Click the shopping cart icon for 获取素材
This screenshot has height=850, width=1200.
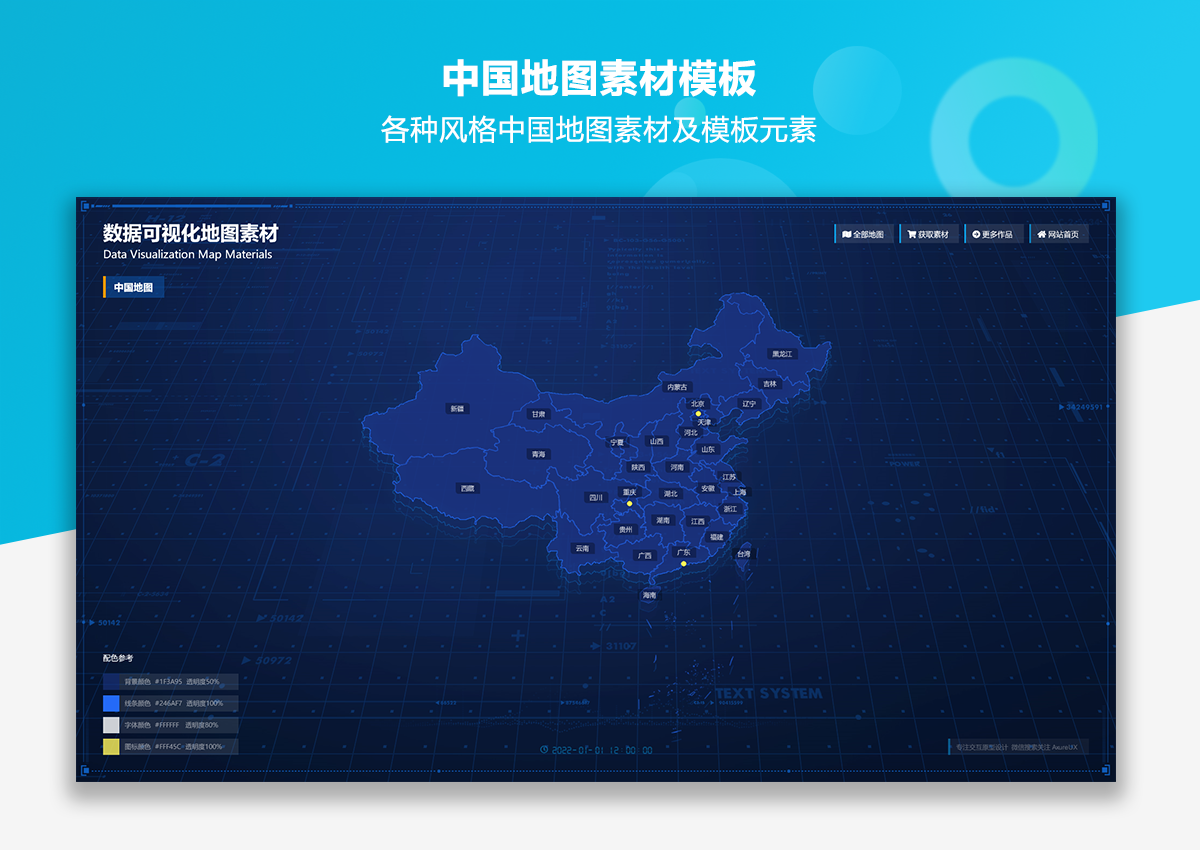click(x=911, y=234)
